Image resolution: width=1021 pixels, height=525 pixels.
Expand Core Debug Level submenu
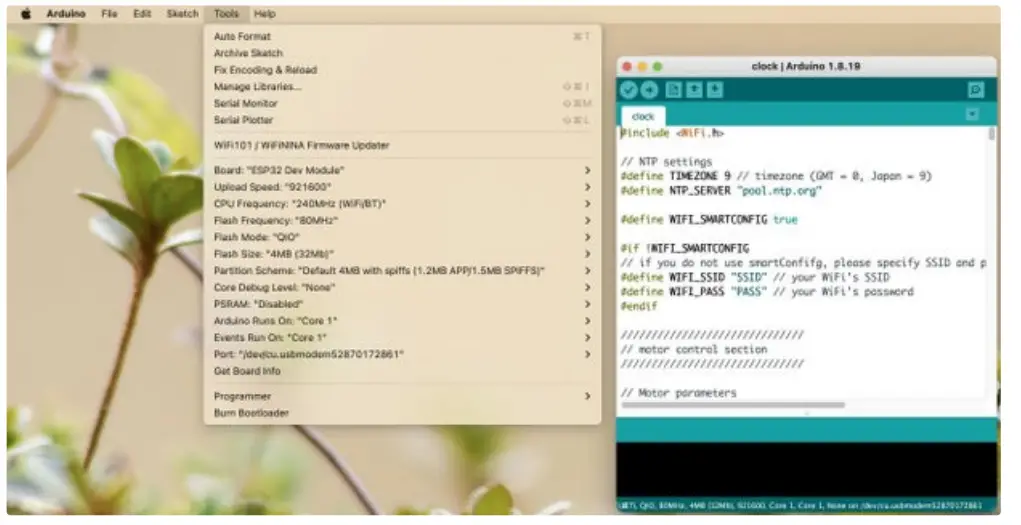[x=402, y=287]
